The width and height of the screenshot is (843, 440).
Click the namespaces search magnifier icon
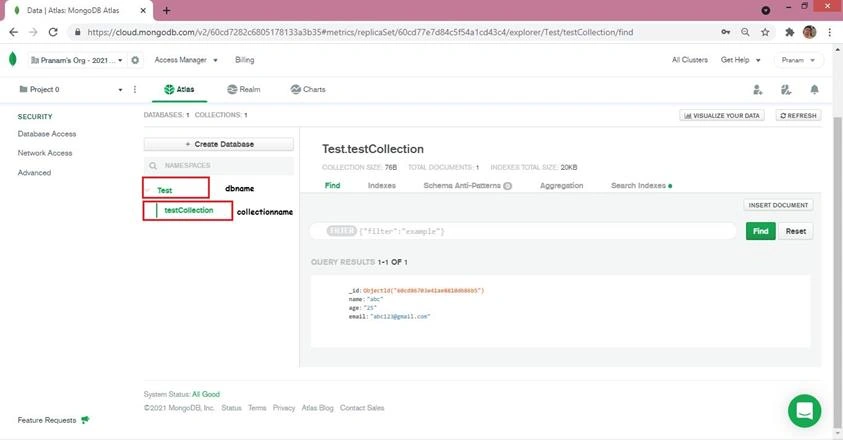click(153, 166)
